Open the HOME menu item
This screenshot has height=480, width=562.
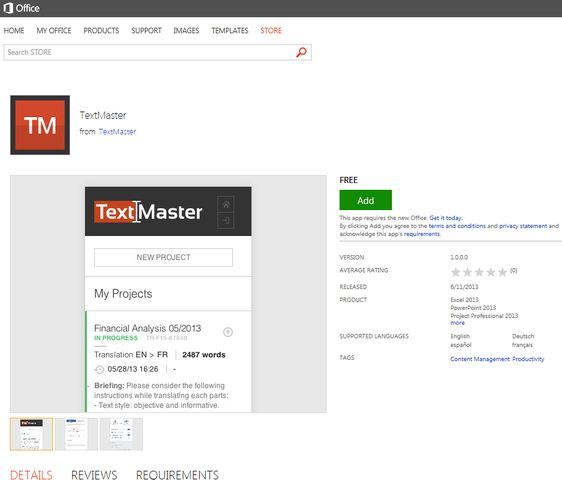[14, 30]
